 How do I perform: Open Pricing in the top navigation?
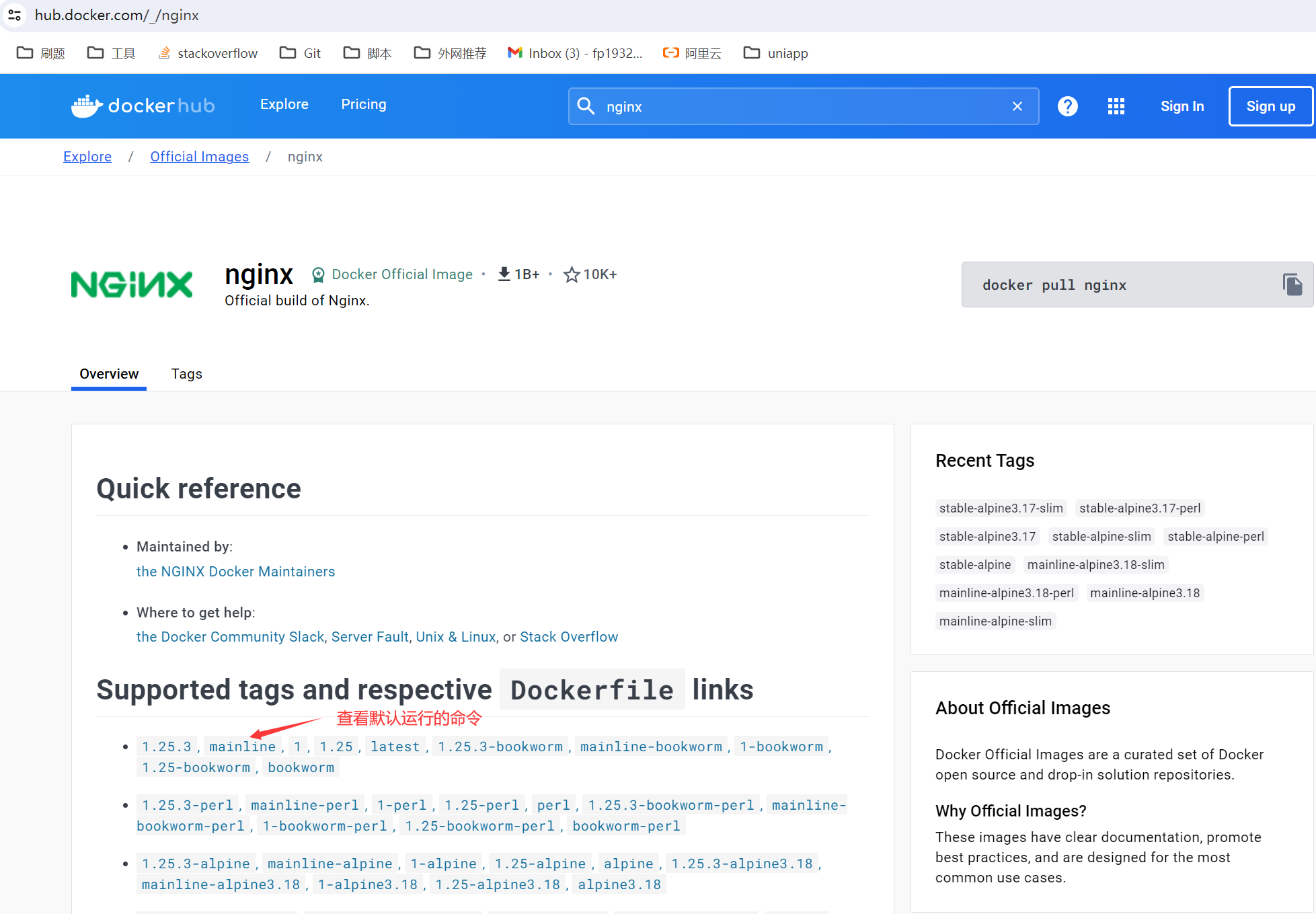pyautogui.click(x=364, y=104)
